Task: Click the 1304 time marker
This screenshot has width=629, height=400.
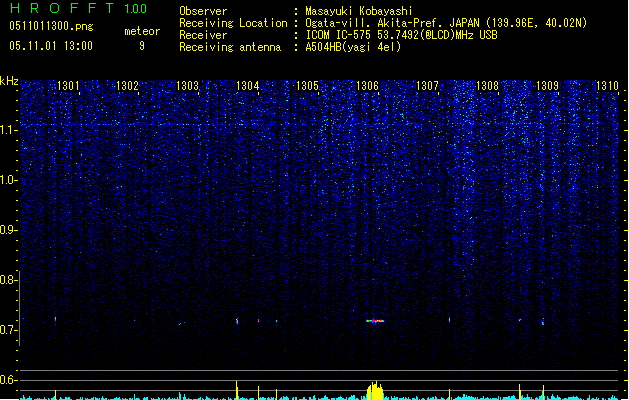Action: (248, 85)
